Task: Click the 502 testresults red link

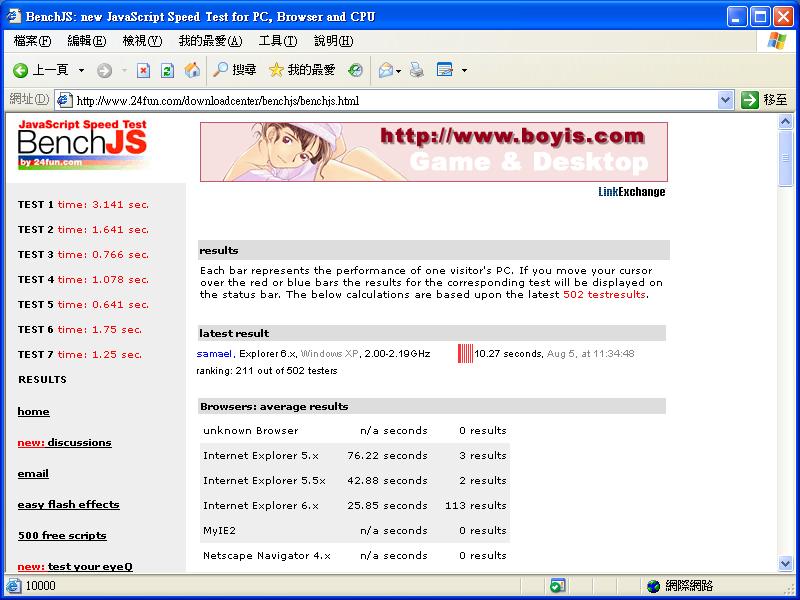Action: coord(605,294)
